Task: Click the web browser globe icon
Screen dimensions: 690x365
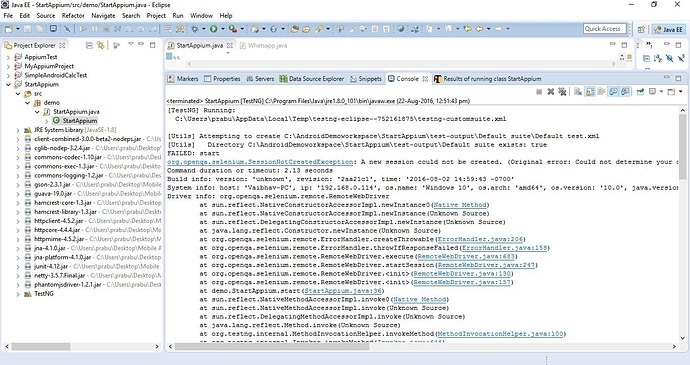Action: [400, 29]
